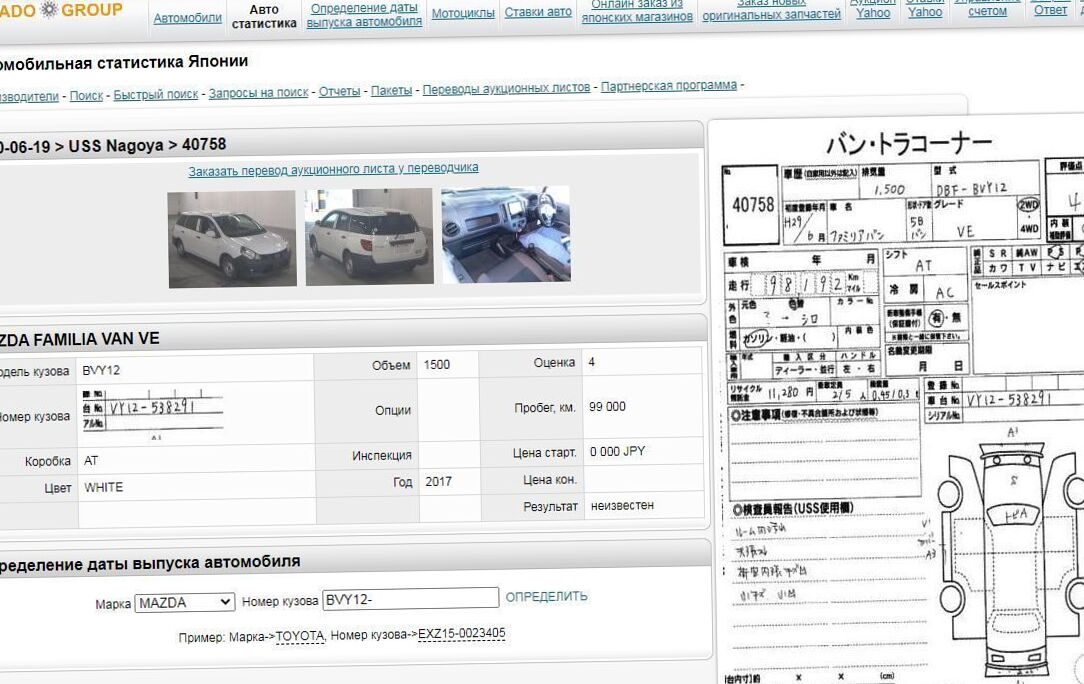Expand the Марка dropdown showing MAZDA

185,602
